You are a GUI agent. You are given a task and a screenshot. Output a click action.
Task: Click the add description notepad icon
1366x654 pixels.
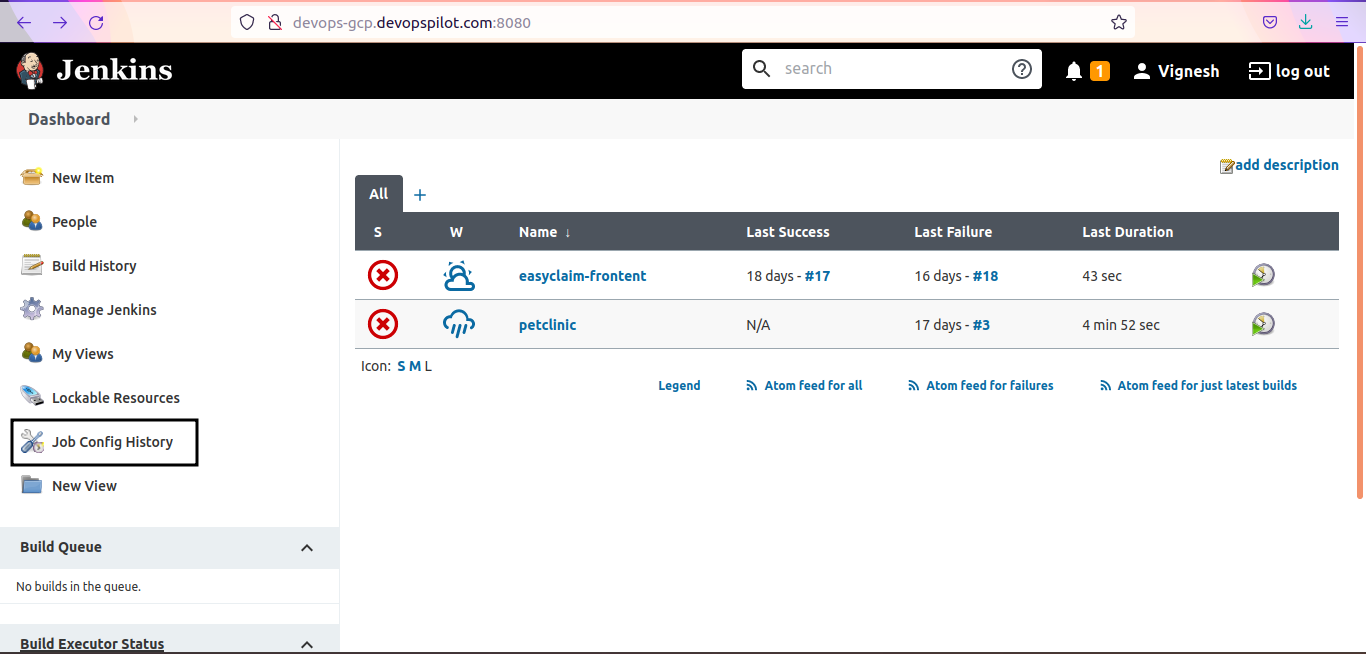(x=1227, y=166)
